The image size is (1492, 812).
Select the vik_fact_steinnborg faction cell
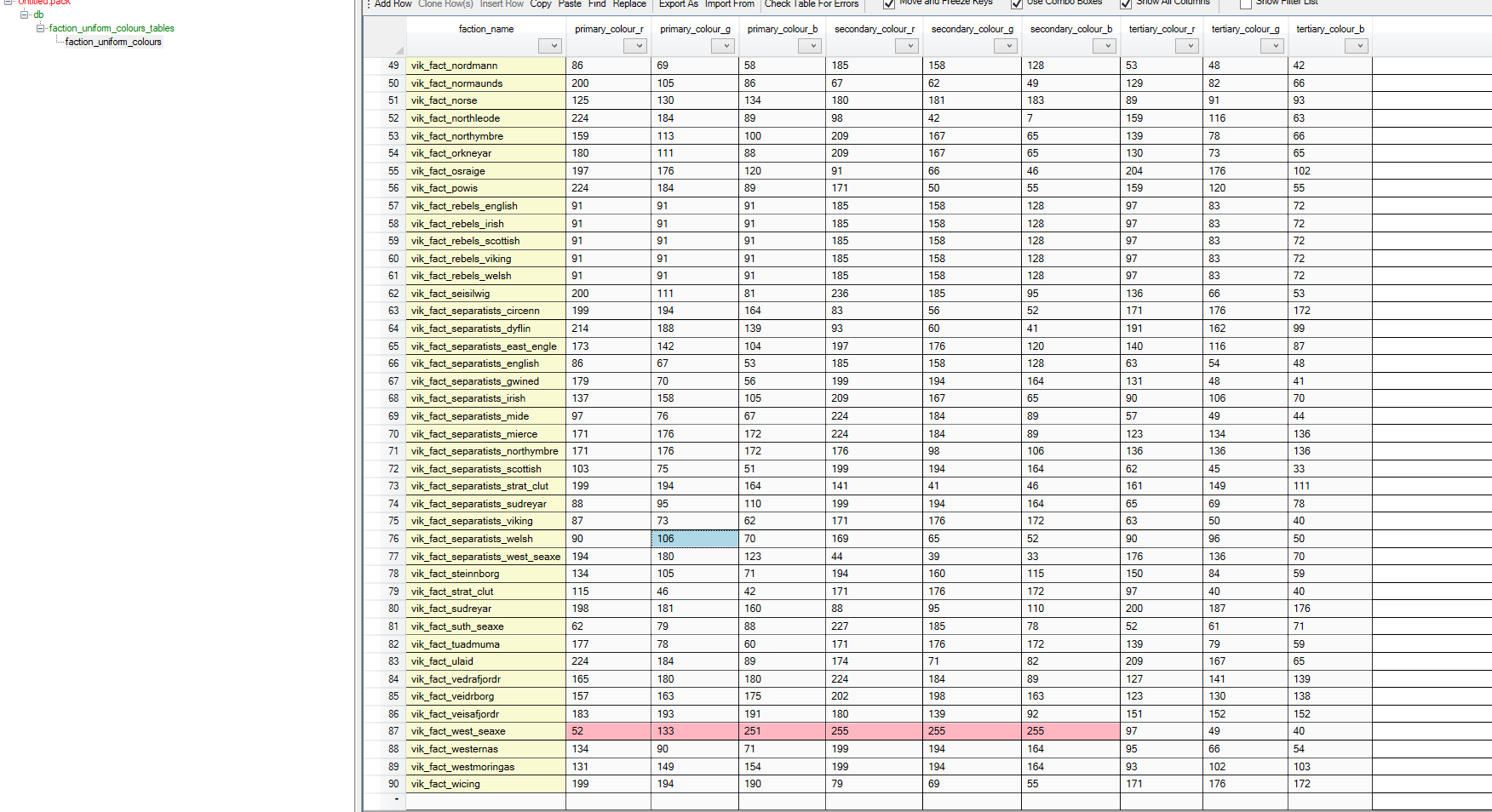coord(485,574)
